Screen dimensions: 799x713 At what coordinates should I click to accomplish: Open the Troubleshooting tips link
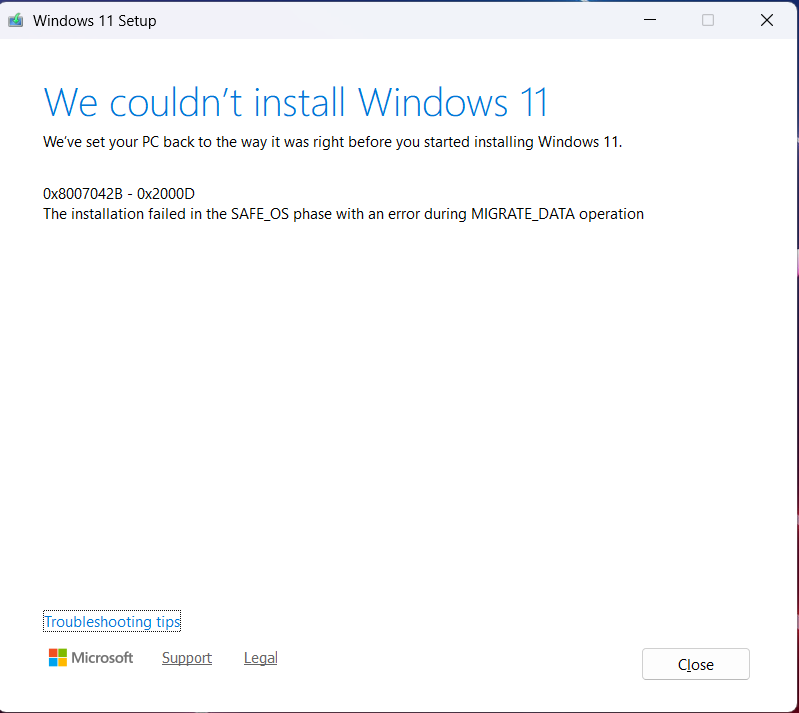coord(112,621)
